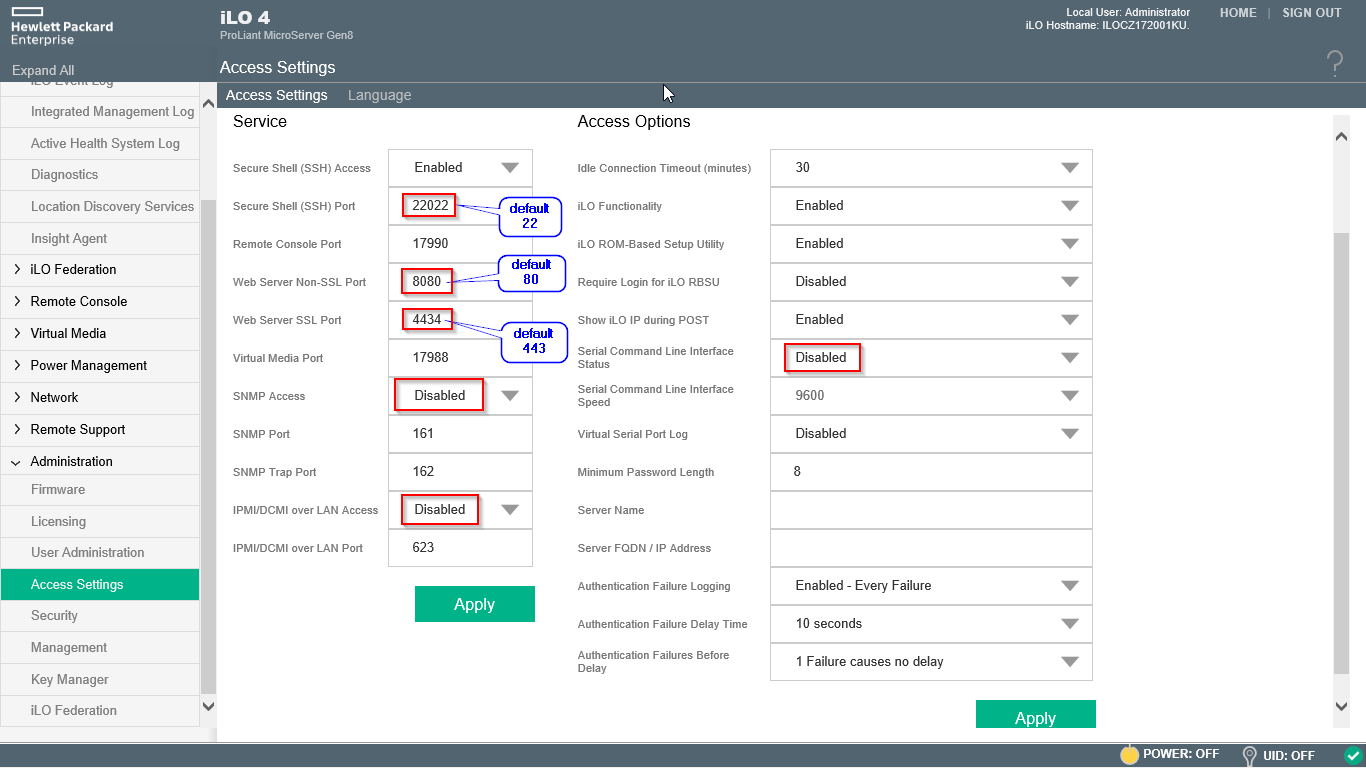Screen dimensions: 1366x768
Task: Click the POWER: OFF status icon
Action: (1129, 755)
